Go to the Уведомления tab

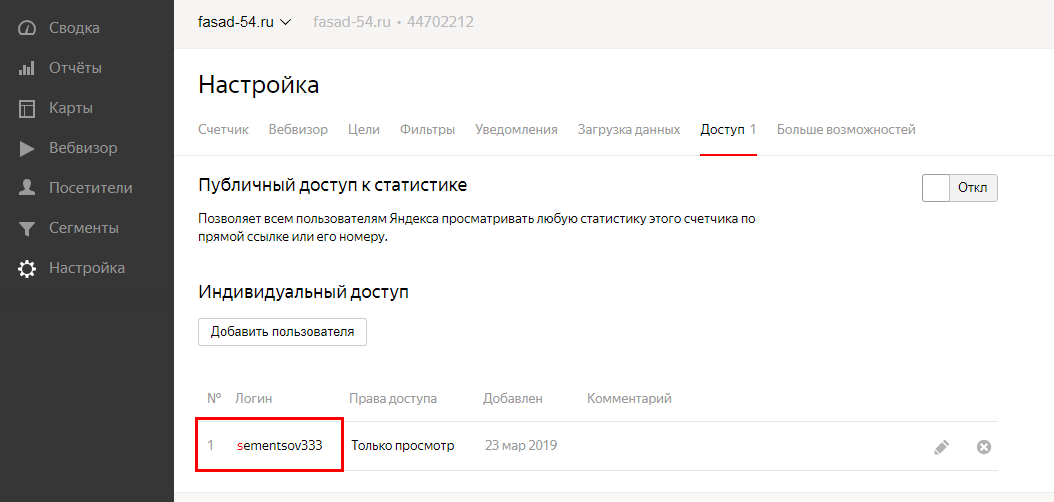click(x=516, y=130)
